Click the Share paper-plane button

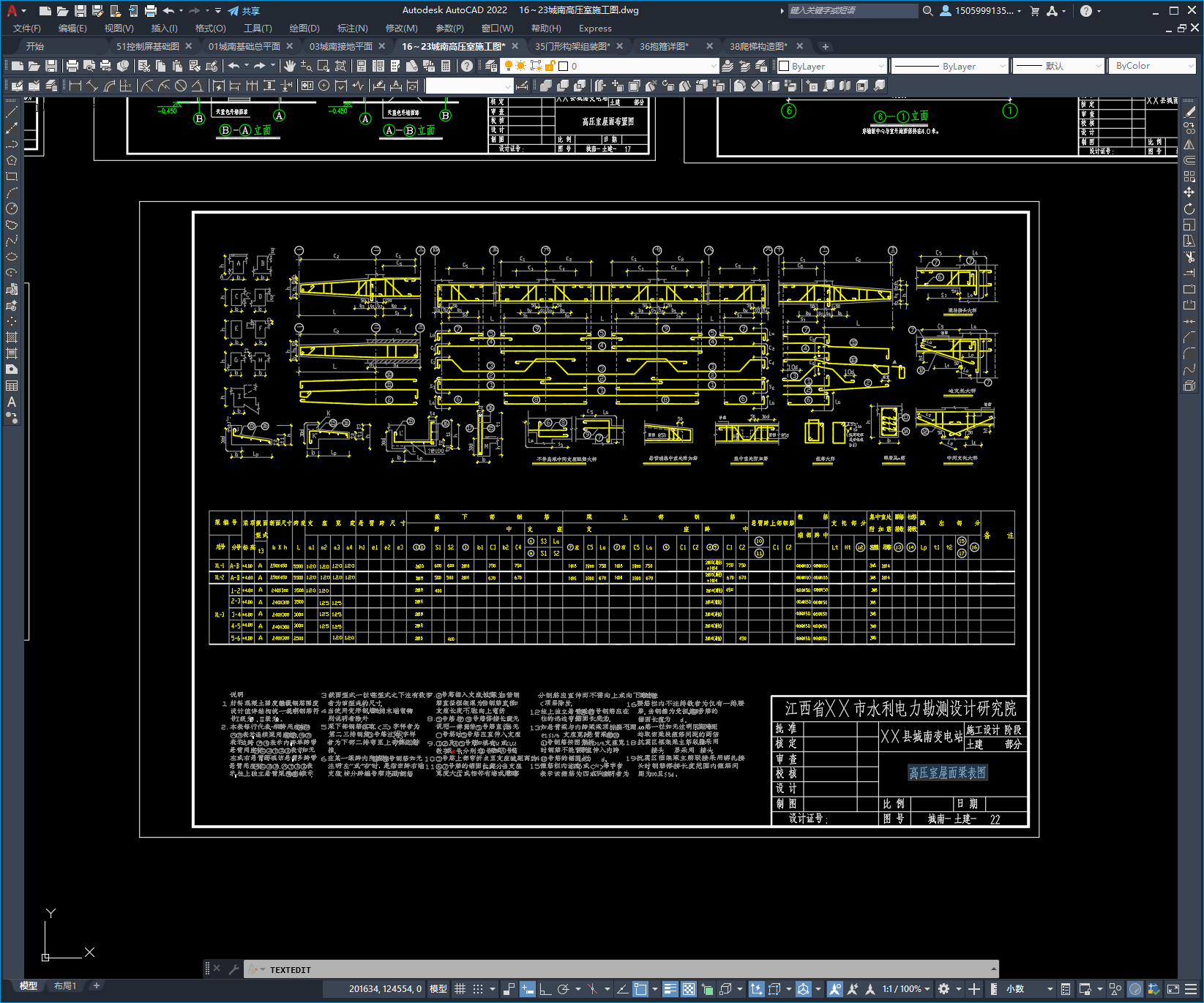point(244,11)
